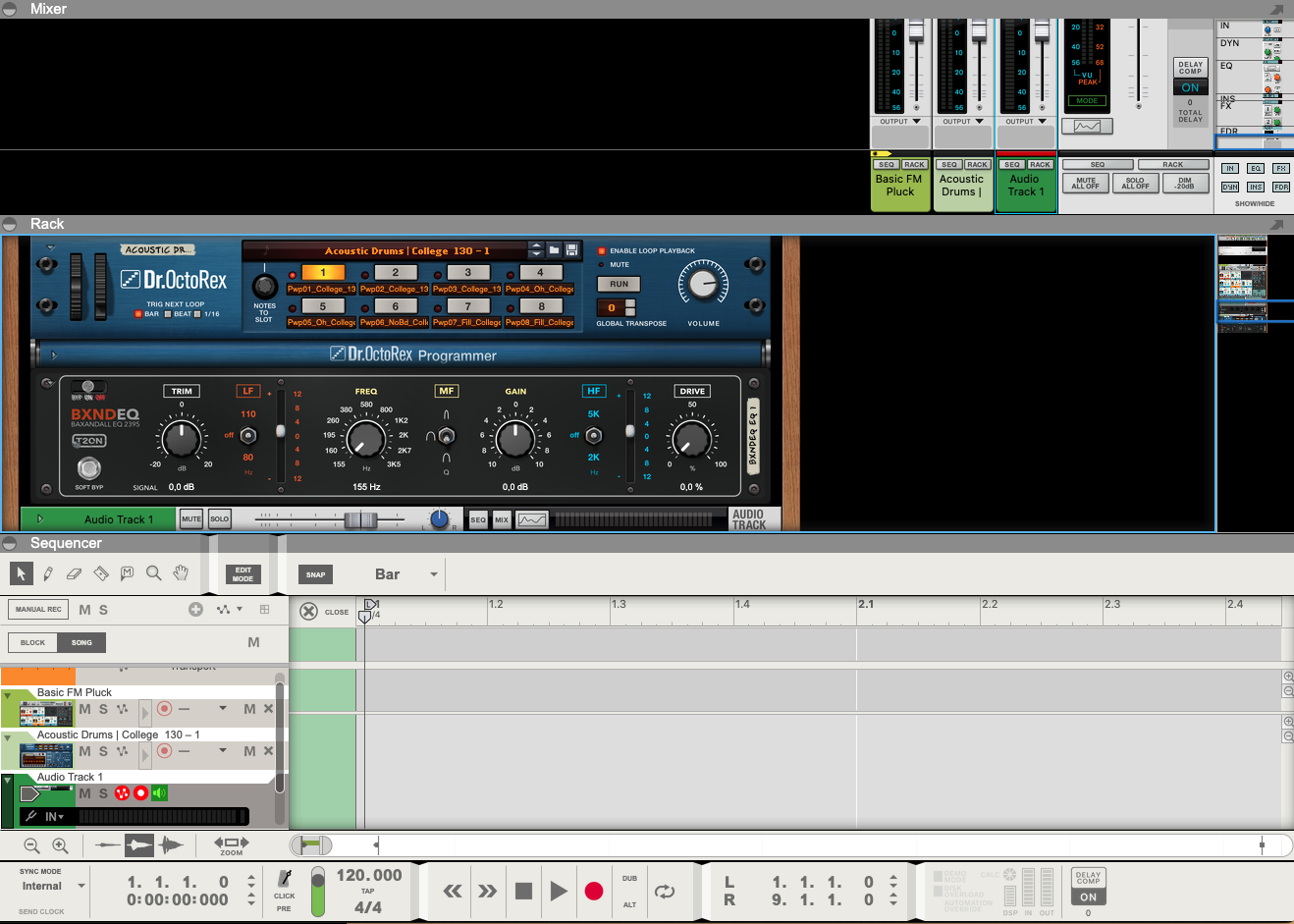Click Mute All Off in the mixer
Image resolution: width=1294 pixels, height=924 pixels.
click(1086, 184)
